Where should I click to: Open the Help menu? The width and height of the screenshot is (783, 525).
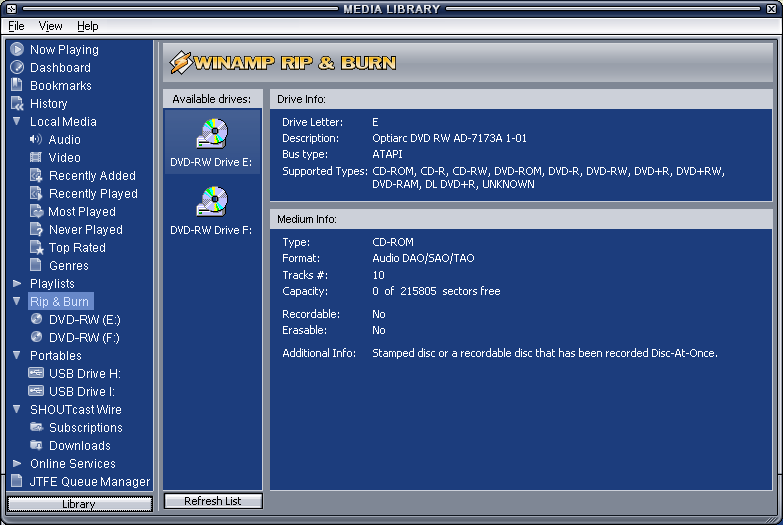87,26
